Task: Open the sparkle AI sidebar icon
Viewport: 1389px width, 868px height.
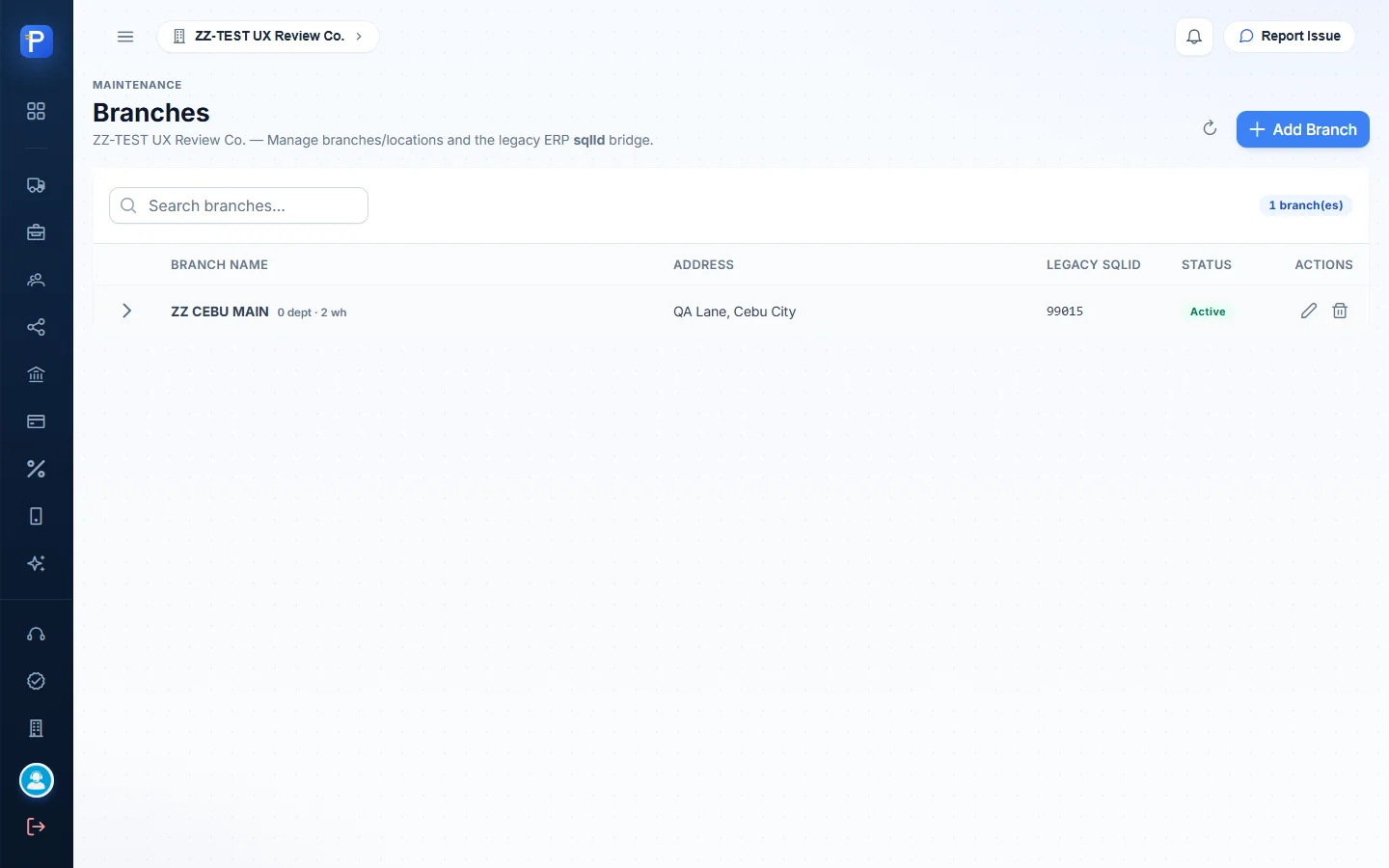Action: (36, 563)
